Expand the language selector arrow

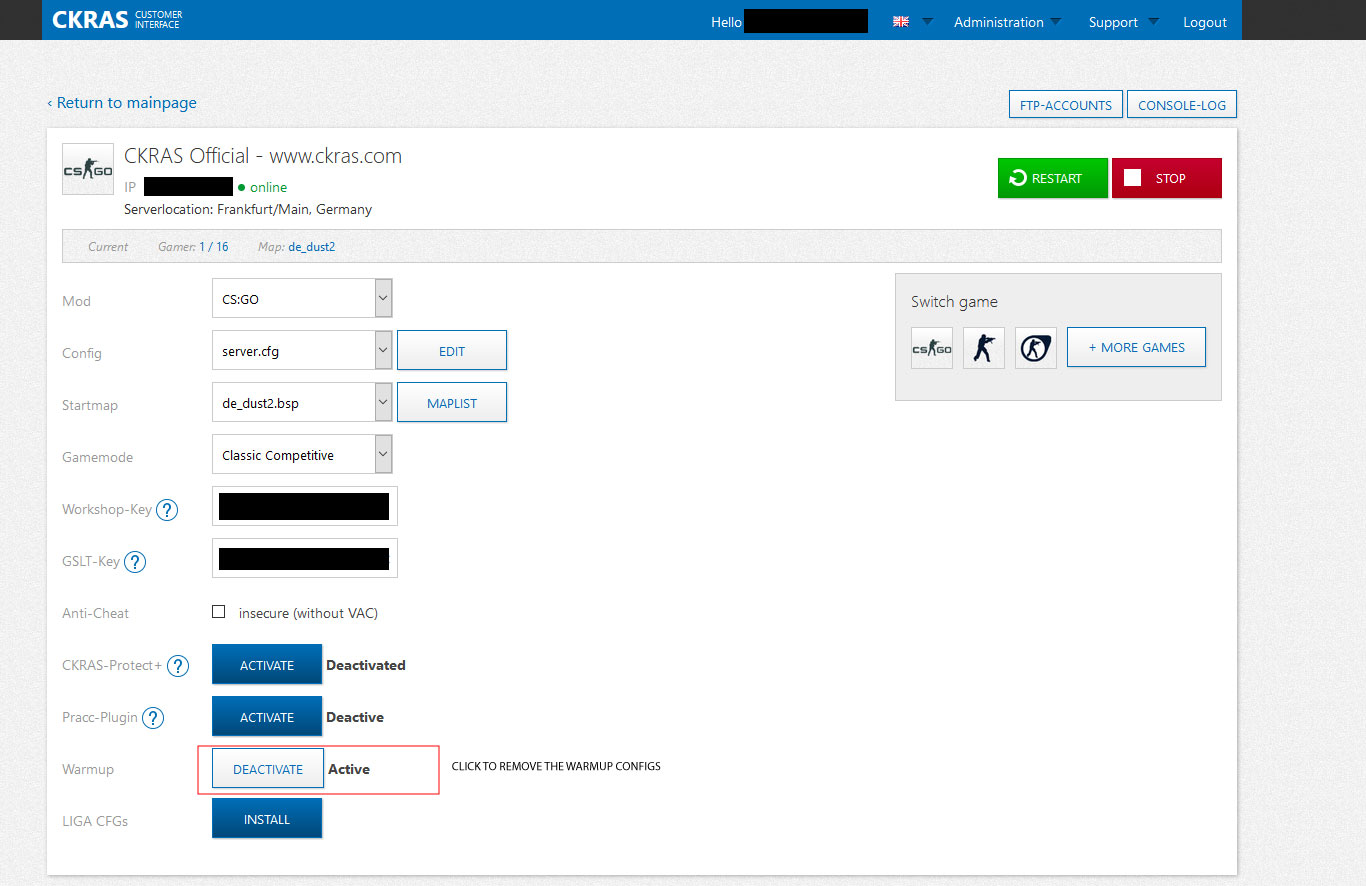click(927, 22)
